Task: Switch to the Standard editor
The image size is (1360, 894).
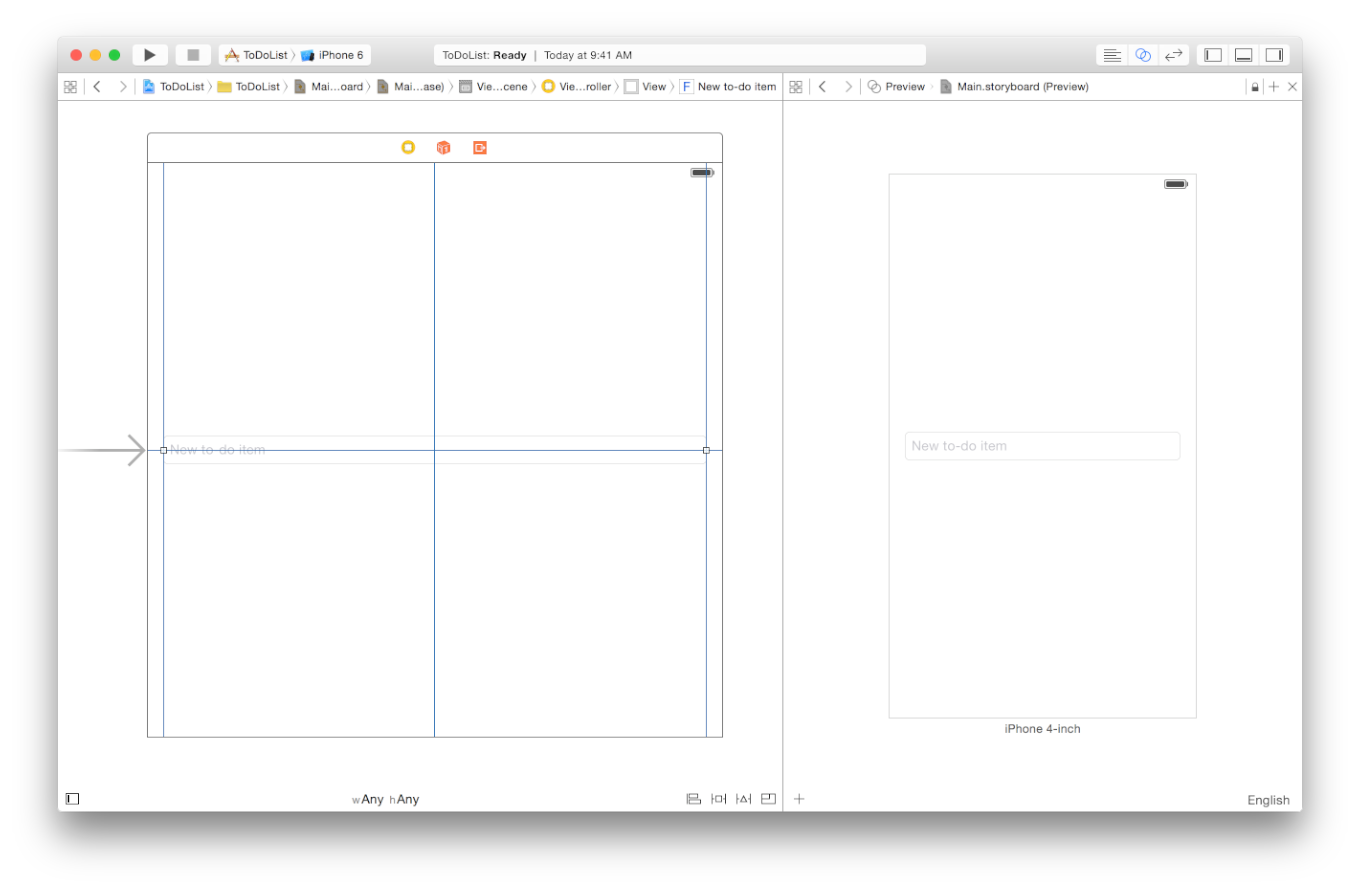Action: 1112,55
